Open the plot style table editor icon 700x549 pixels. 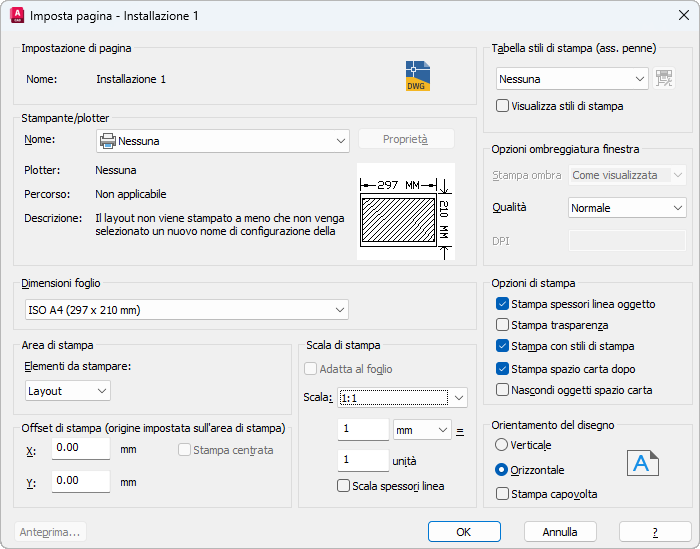coord(664,79)
